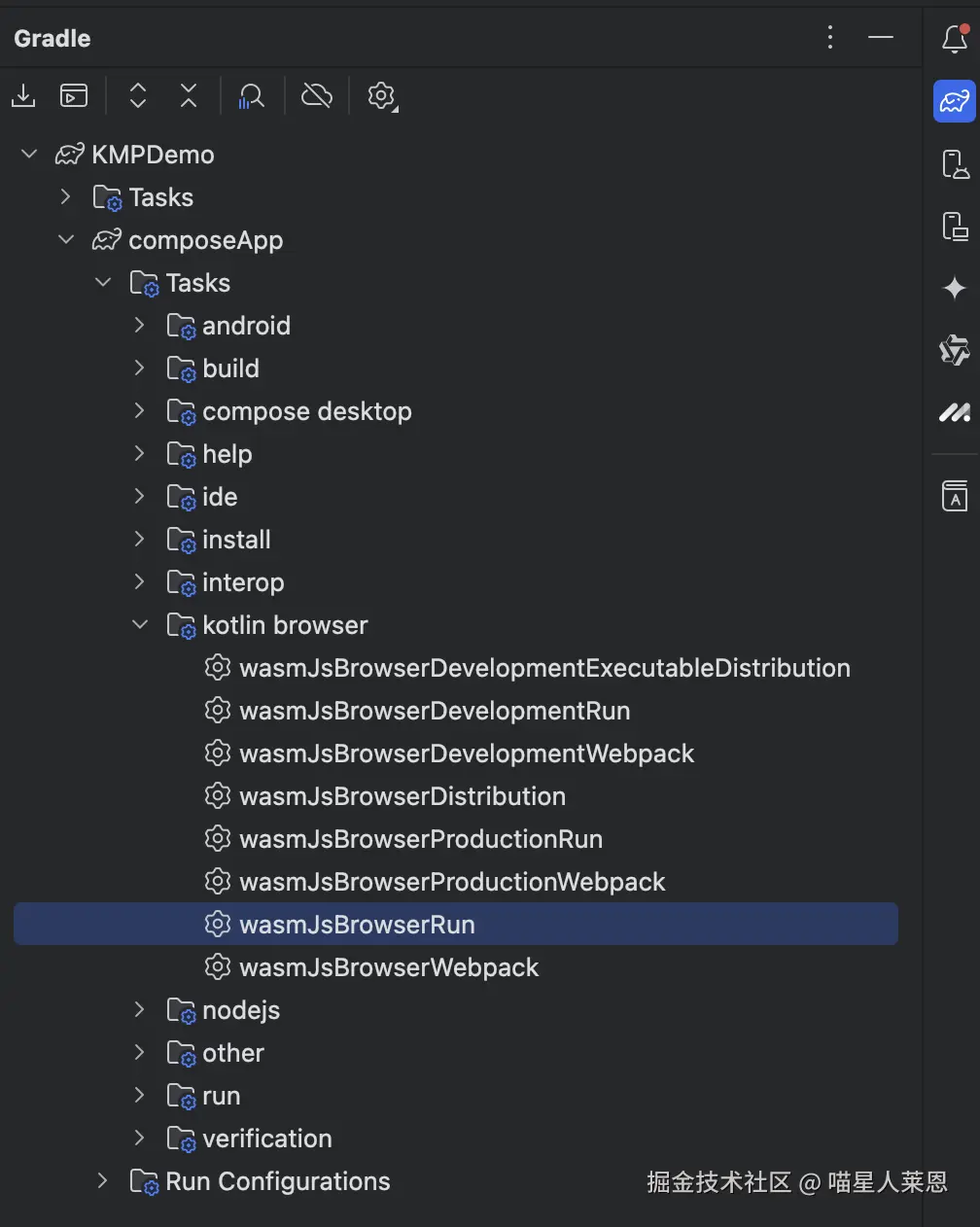Expand the Run Configurations node

click(103, 1181)
